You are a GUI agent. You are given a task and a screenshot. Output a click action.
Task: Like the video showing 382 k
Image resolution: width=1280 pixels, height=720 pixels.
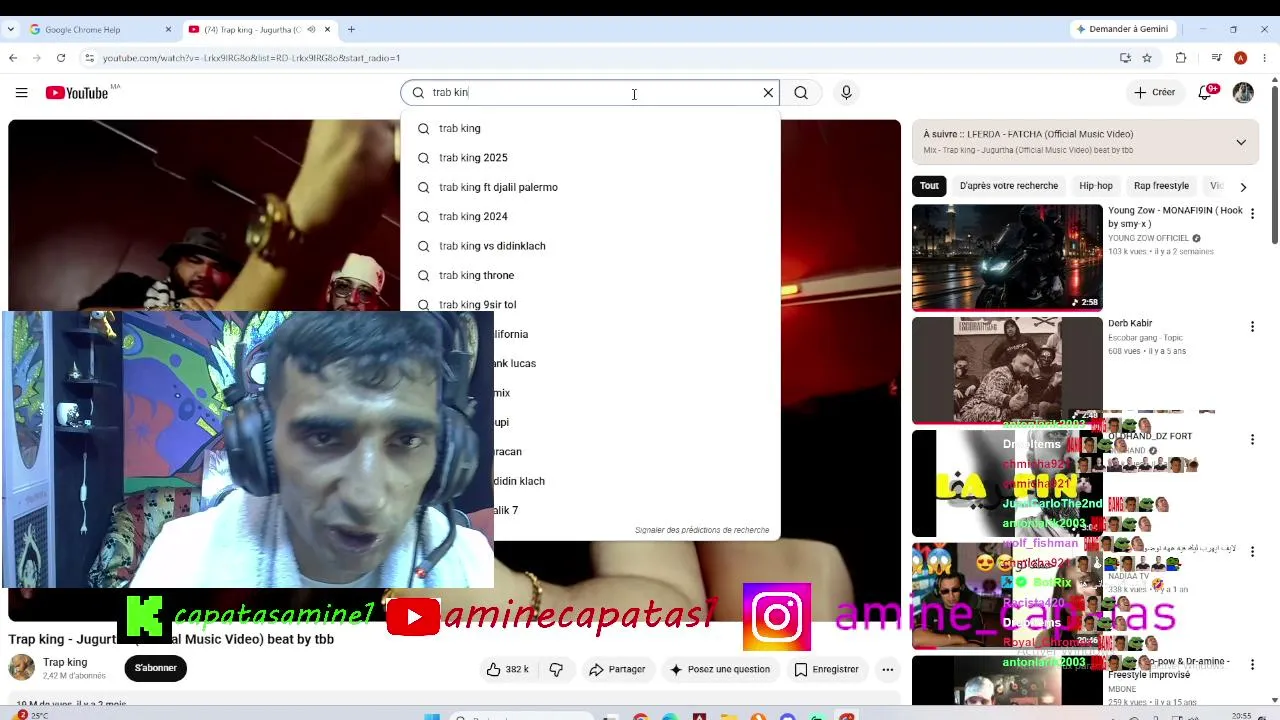pyautogui.click(x=508, y=669)
